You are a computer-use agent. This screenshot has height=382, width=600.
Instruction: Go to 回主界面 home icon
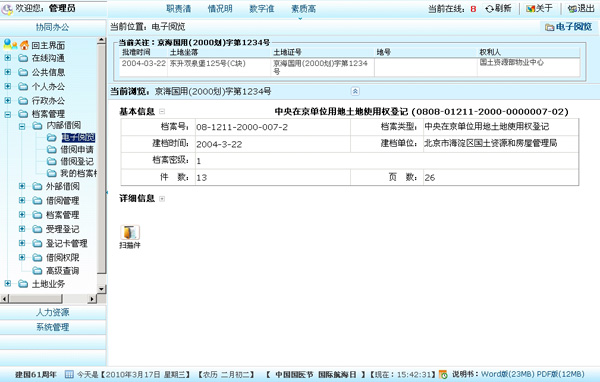[x=24, y=45]
